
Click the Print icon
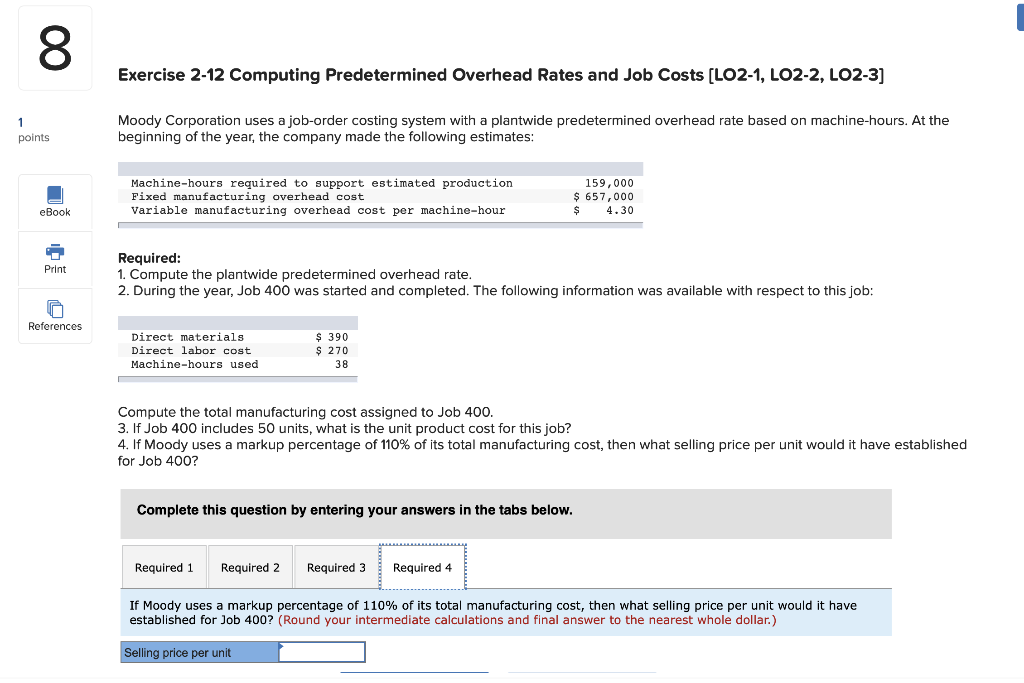point(55,251)
